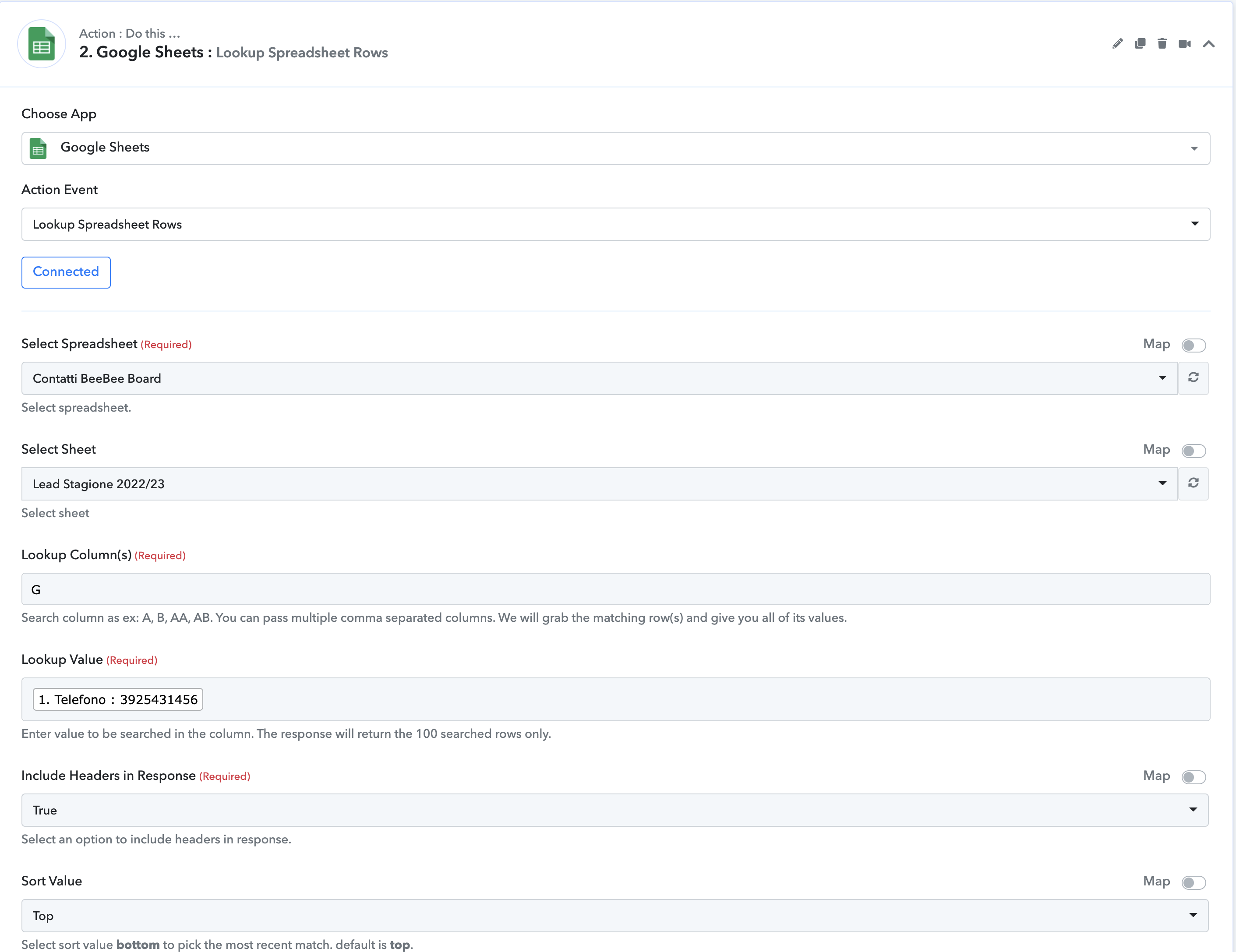The height and width of the screenshot is (952, 1236).
Task: Click the Lookup Column(s) input field
Action: (x=616, y=589)
